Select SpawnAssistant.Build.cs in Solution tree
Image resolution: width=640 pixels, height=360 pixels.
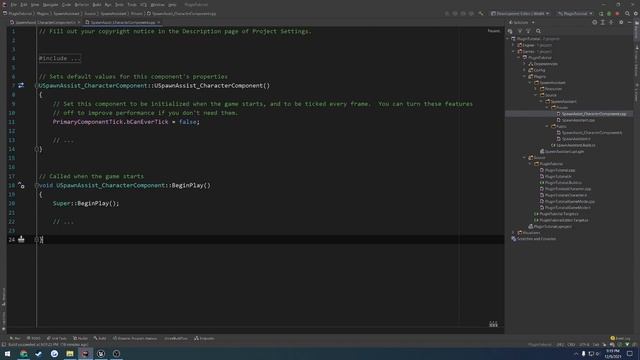573,145
